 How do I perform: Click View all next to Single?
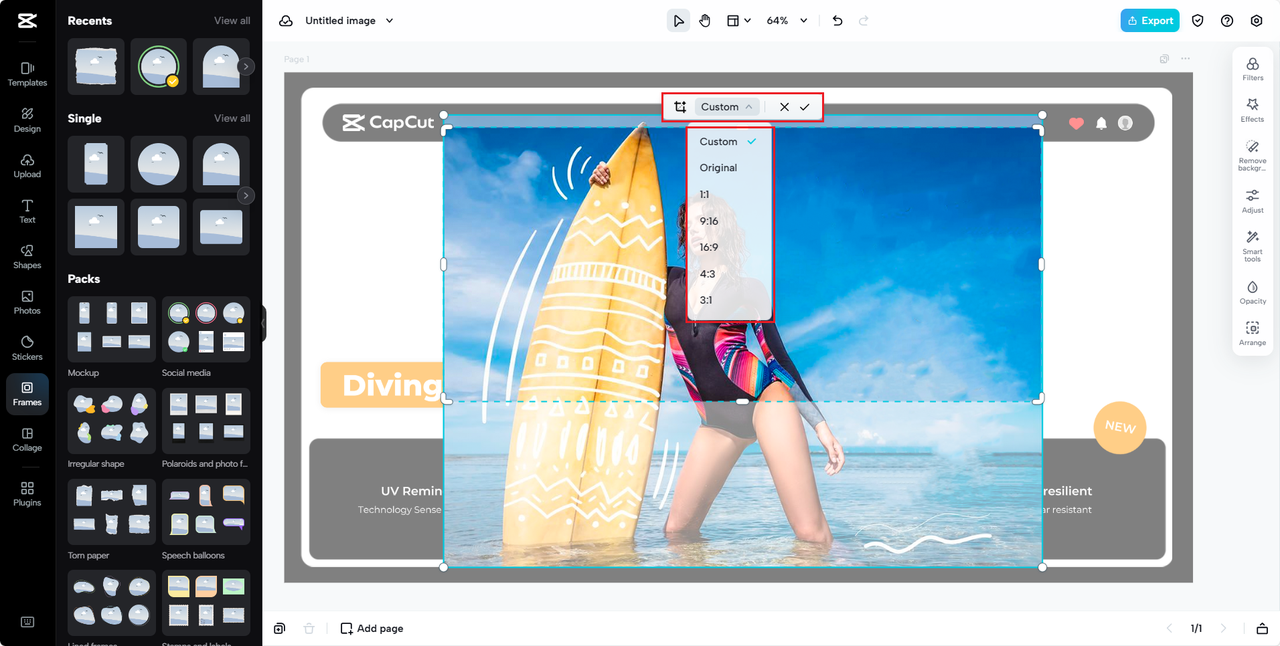click(x=232, y=118)
